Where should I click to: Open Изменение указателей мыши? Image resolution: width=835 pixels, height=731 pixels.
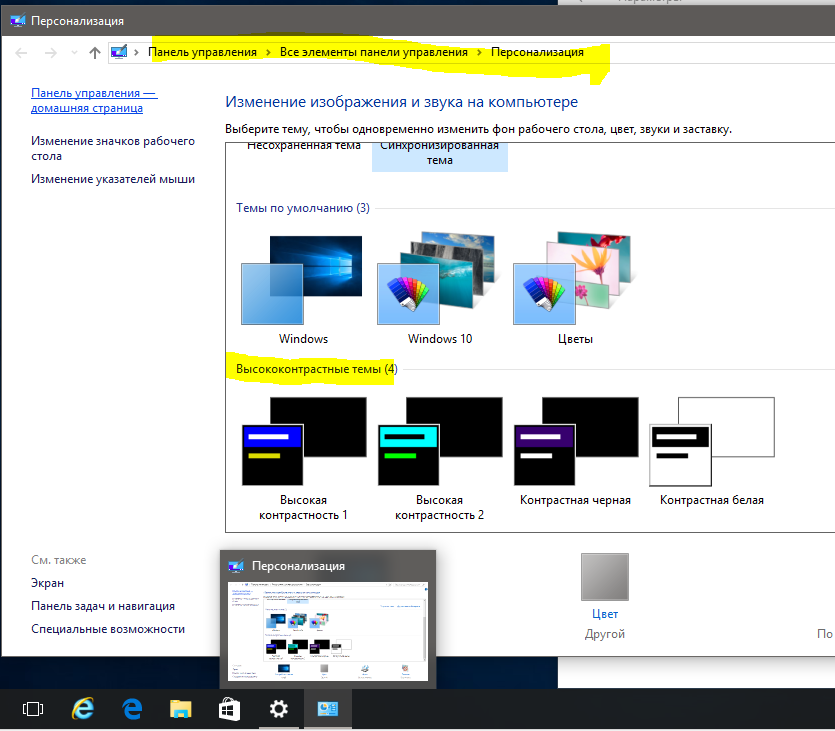pos(113,179)
